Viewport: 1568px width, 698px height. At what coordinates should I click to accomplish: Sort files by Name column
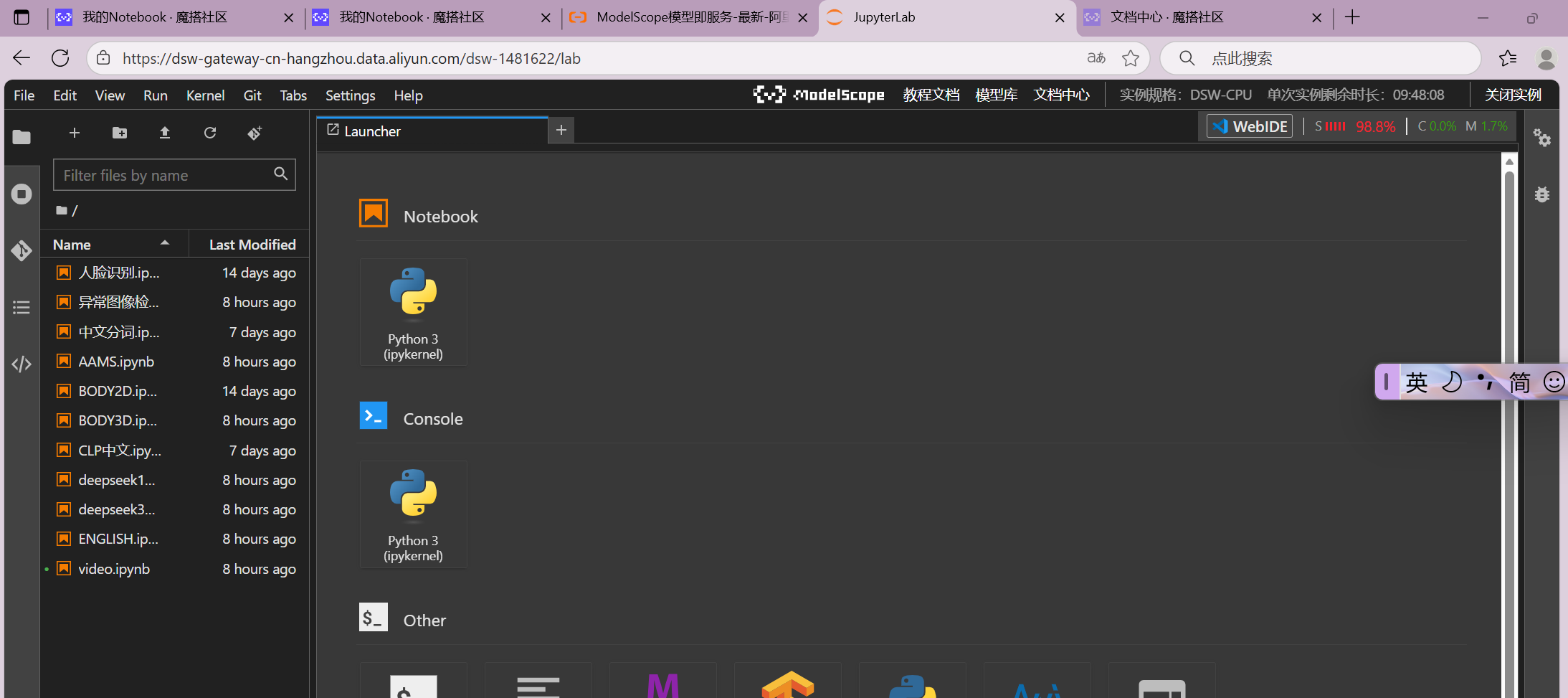pos(115,244)
